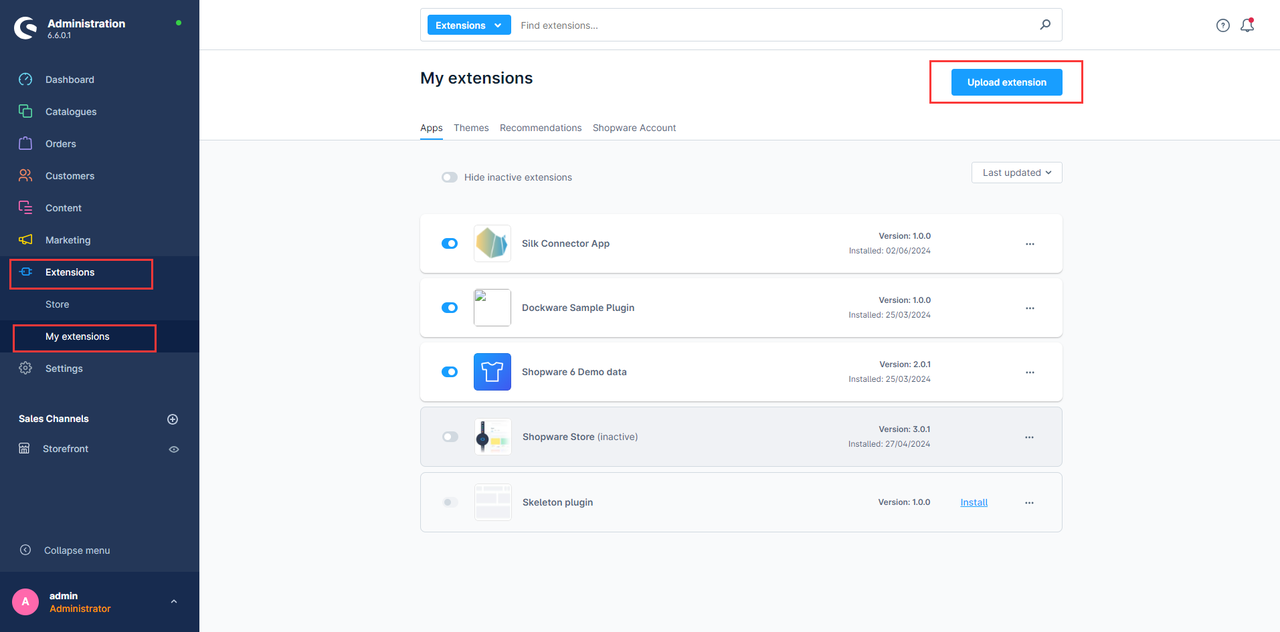1280x632 pixels.
Task: Click the Marketing megaphone icon
Action: coord(26,240)
